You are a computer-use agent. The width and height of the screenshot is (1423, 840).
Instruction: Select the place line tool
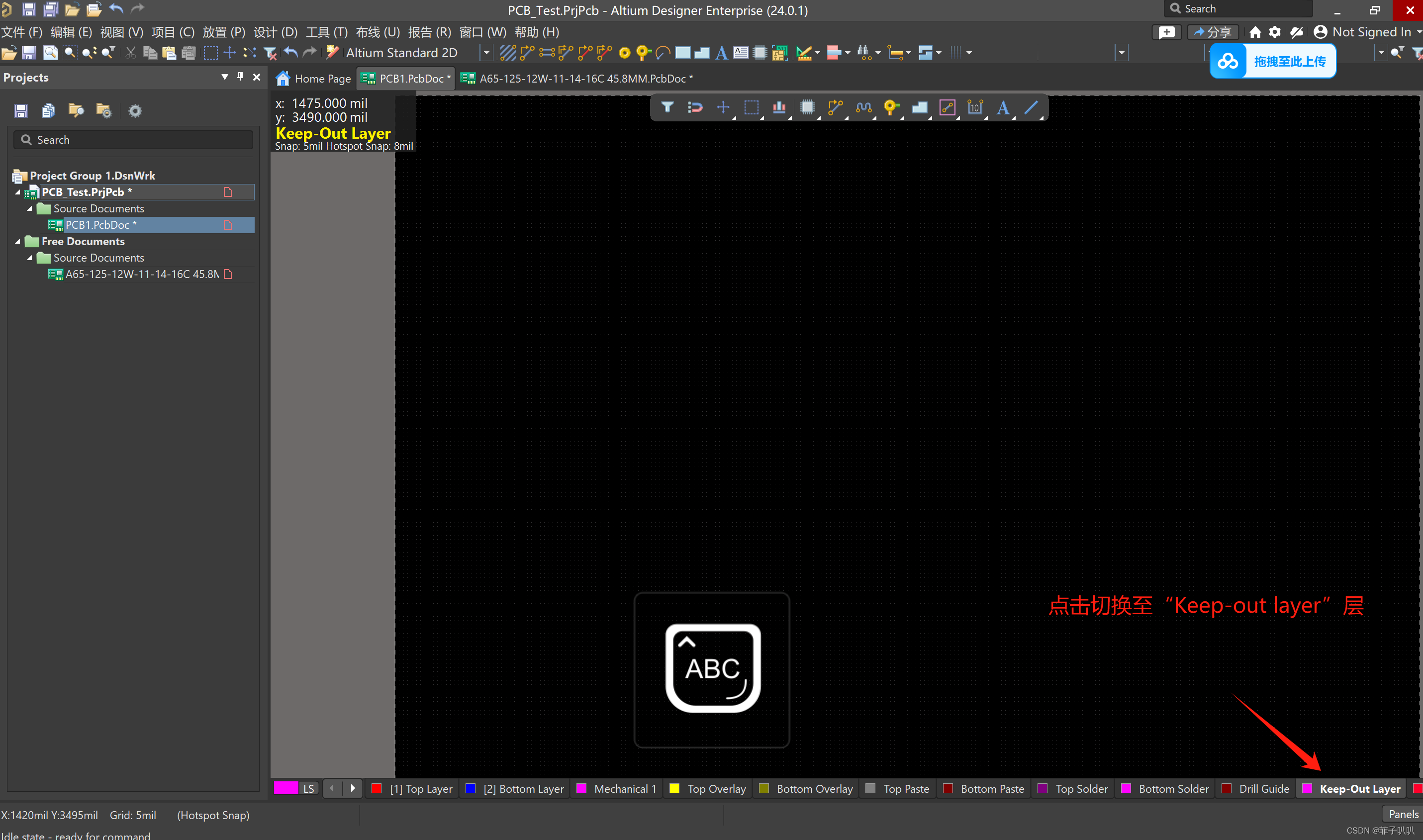(1031, 107)
